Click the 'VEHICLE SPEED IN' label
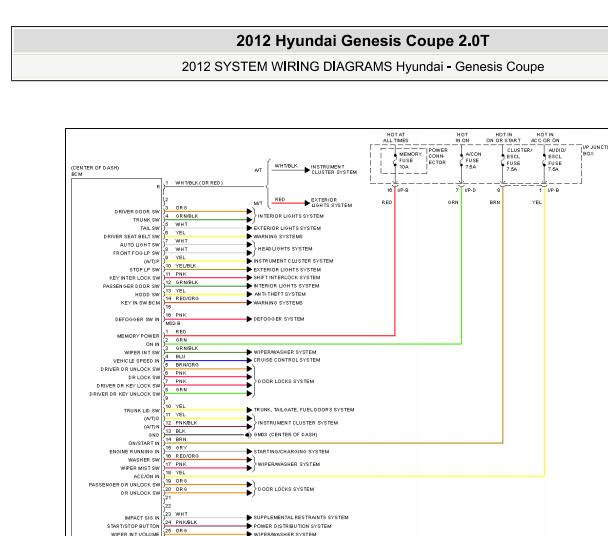 [x=136, y=361]
